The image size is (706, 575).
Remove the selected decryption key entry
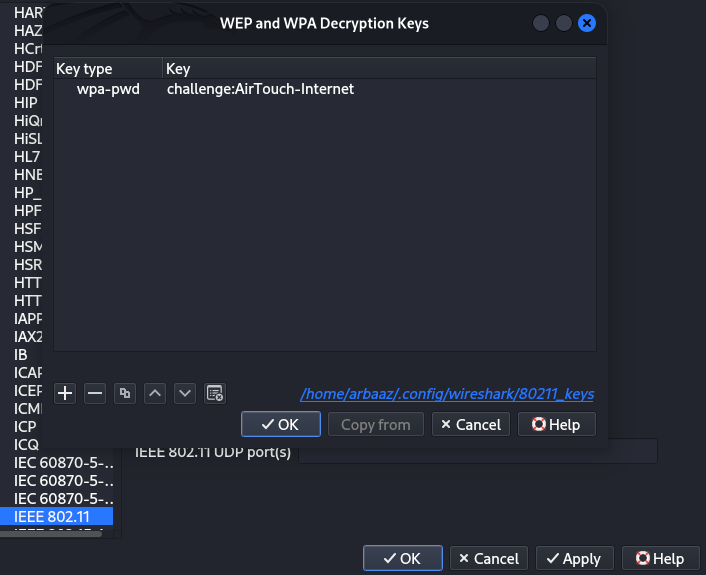[x=95, y=393]
